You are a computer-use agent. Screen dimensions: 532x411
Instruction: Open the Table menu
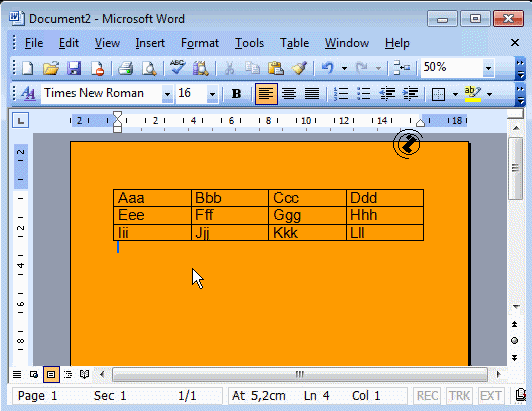coord(294,43)
